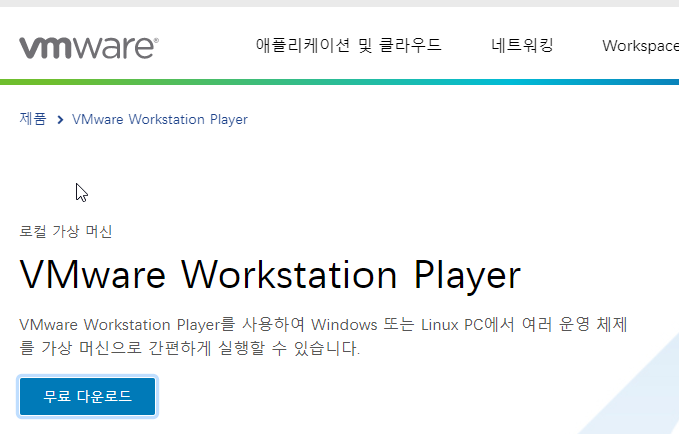Go to the 제품 breadcrumb link
Screen dimensions: 679x434
(x=32, y=119)
